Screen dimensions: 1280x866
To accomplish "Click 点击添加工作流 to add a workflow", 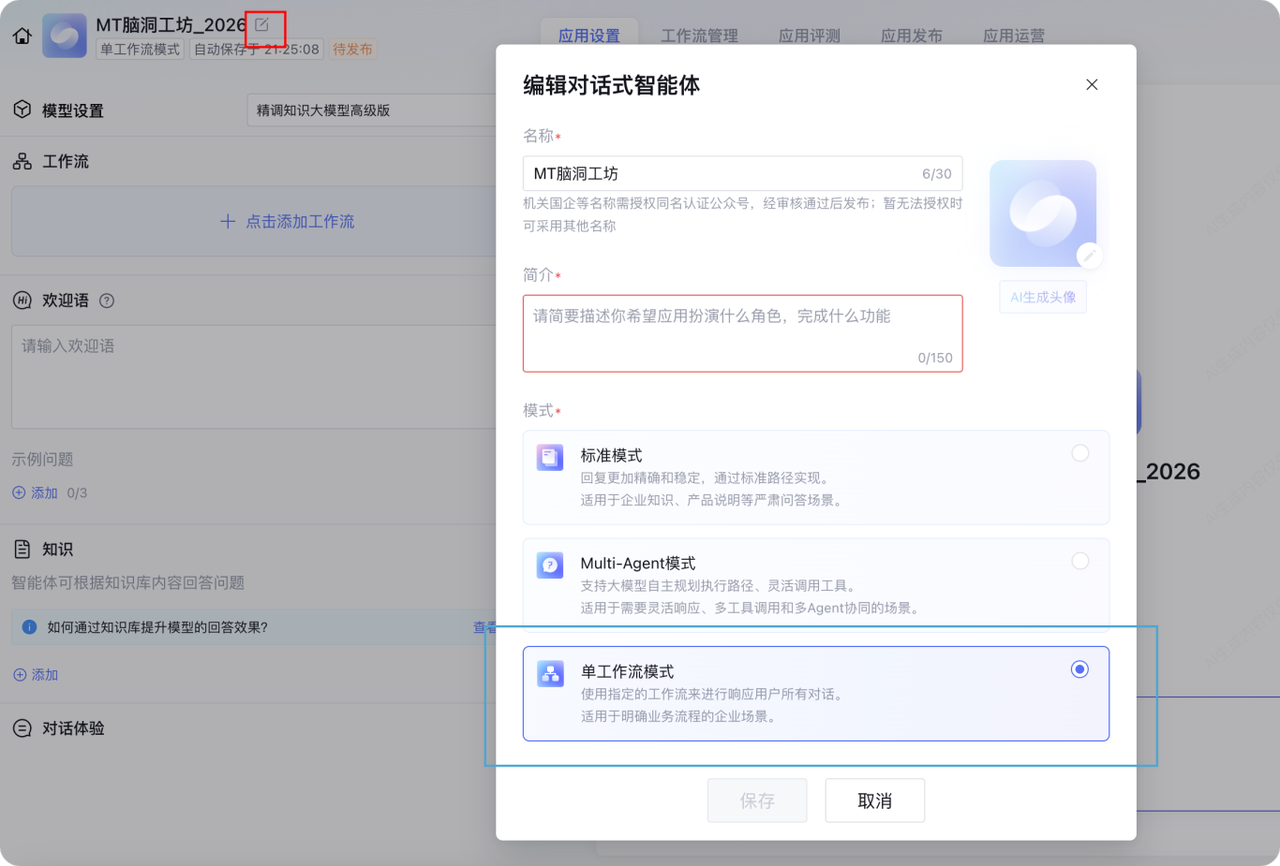I will (x=288, y=222).
